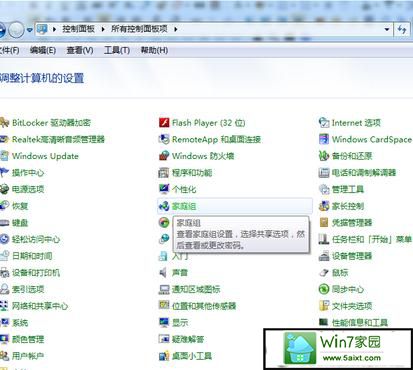This screenshot has width=413, height=370.
Task: Click the address bar refresh button
Action: pyautogui.click(x=402, y=29)
